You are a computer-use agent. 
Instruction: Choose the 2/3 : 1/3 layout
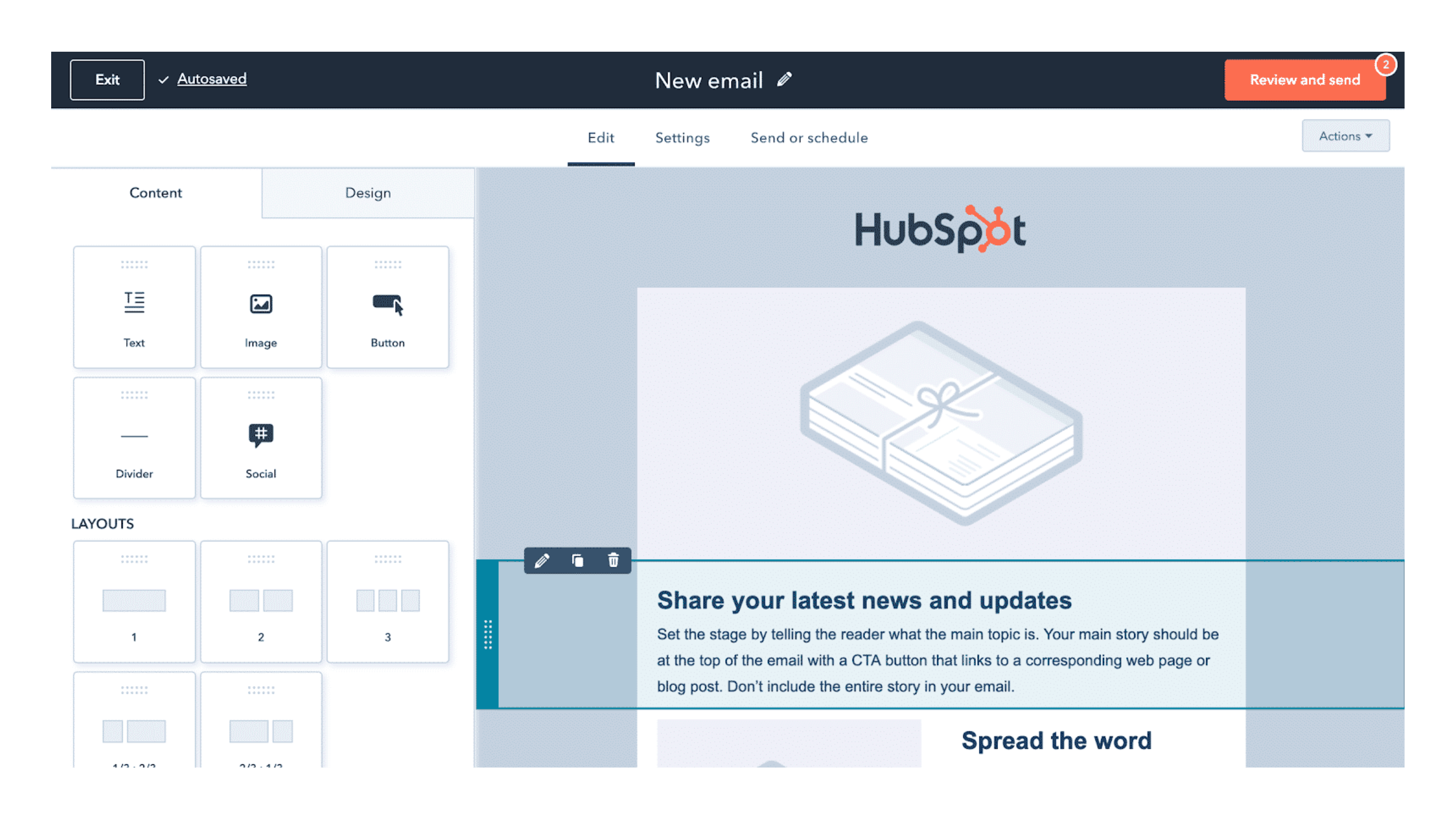pos(260,720)
